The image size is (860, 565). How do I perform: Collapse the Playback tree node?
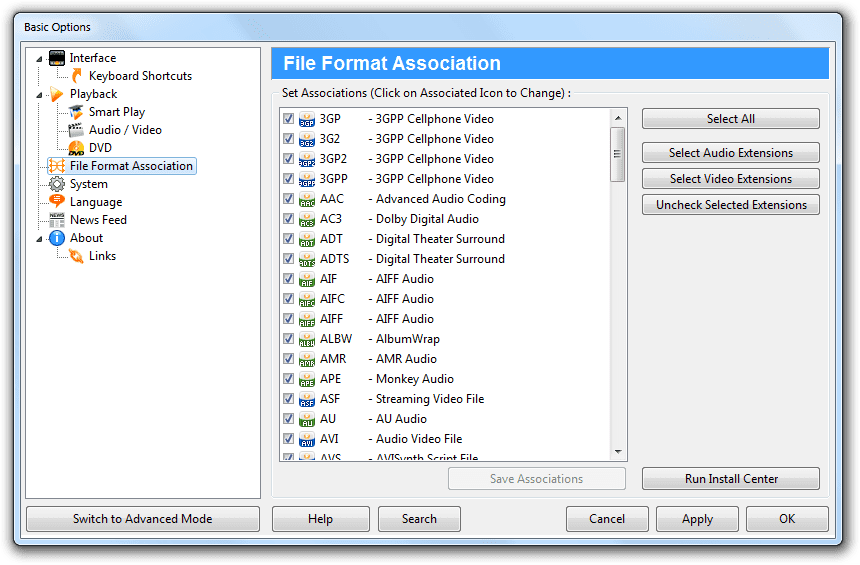point(39,95)
